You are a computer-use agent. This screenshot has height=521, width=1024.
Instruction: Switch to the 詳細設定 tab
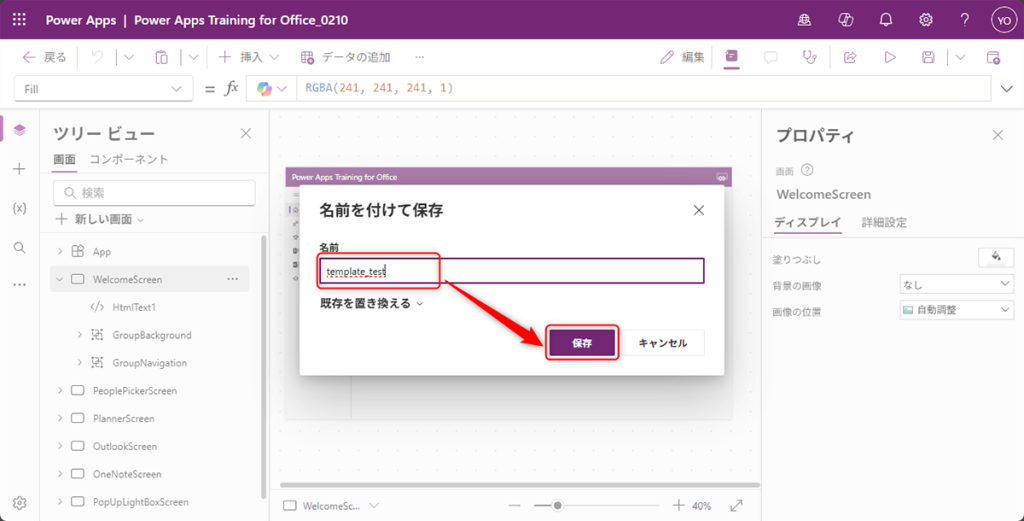tap(884, 222)
